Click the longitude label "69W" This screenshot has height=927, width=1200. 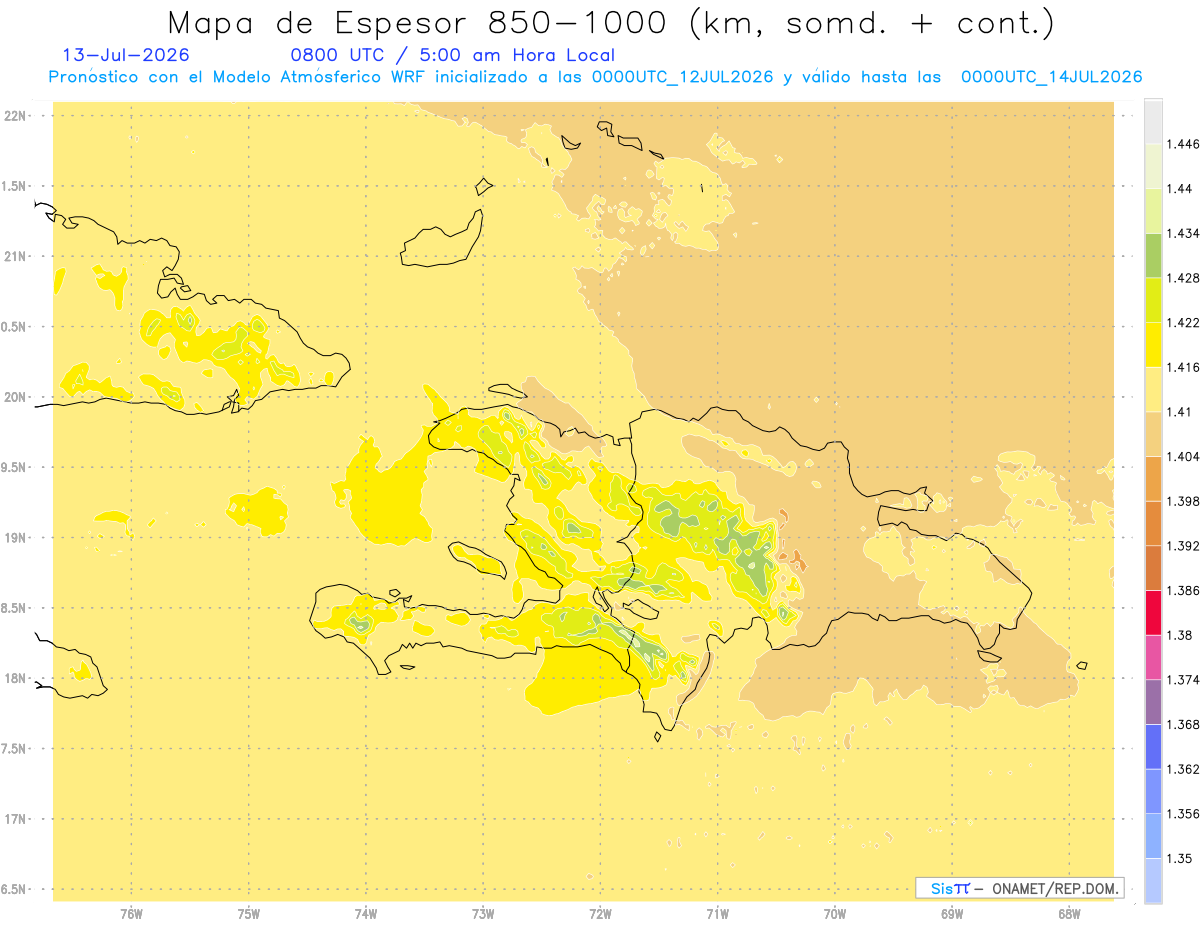click(x=952, y=913)
